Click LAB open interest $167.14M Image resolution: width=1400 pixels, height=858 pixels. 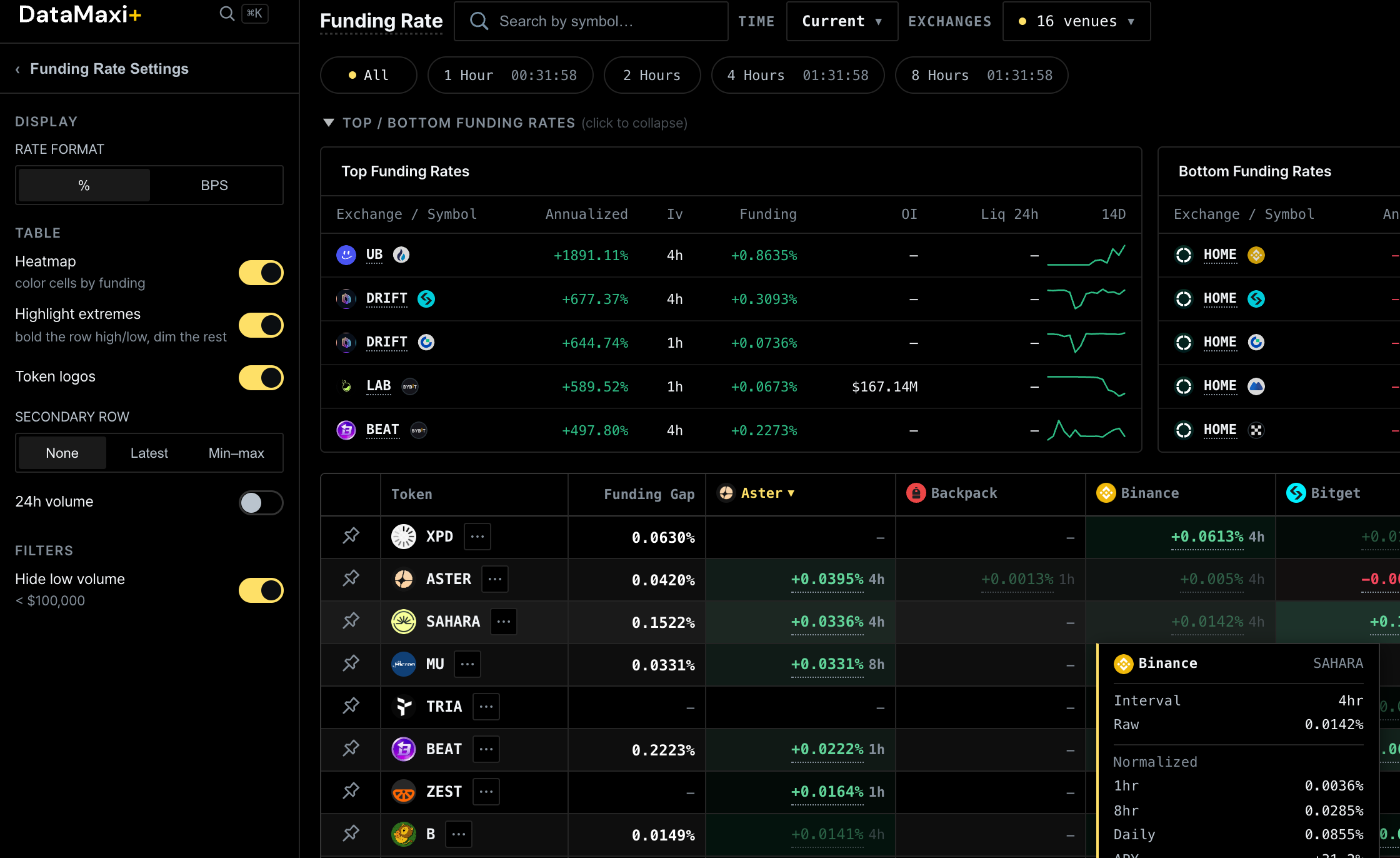pos(884,387)
